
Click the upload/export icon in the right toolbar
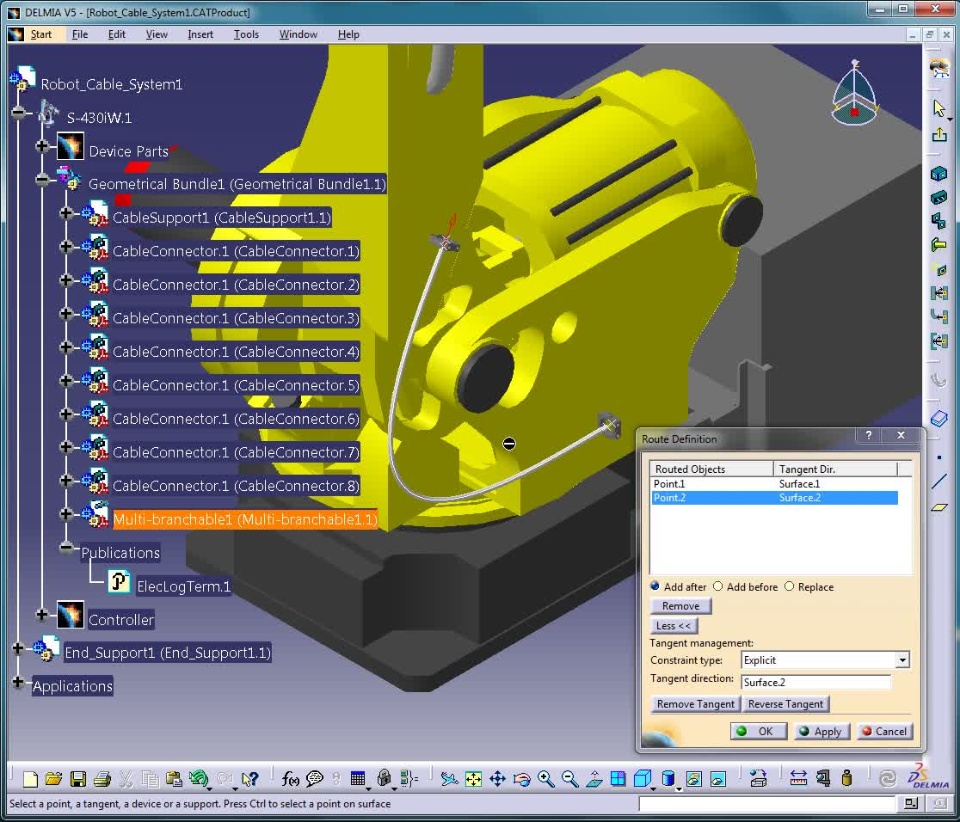point(939,134)
